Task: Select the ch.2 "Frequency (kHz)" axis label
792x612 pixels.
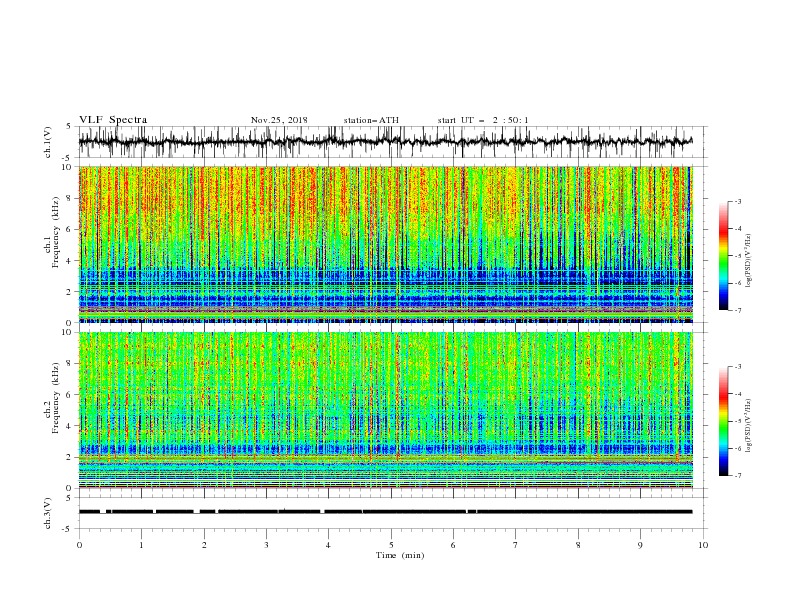Action: (x=55, y=397)
